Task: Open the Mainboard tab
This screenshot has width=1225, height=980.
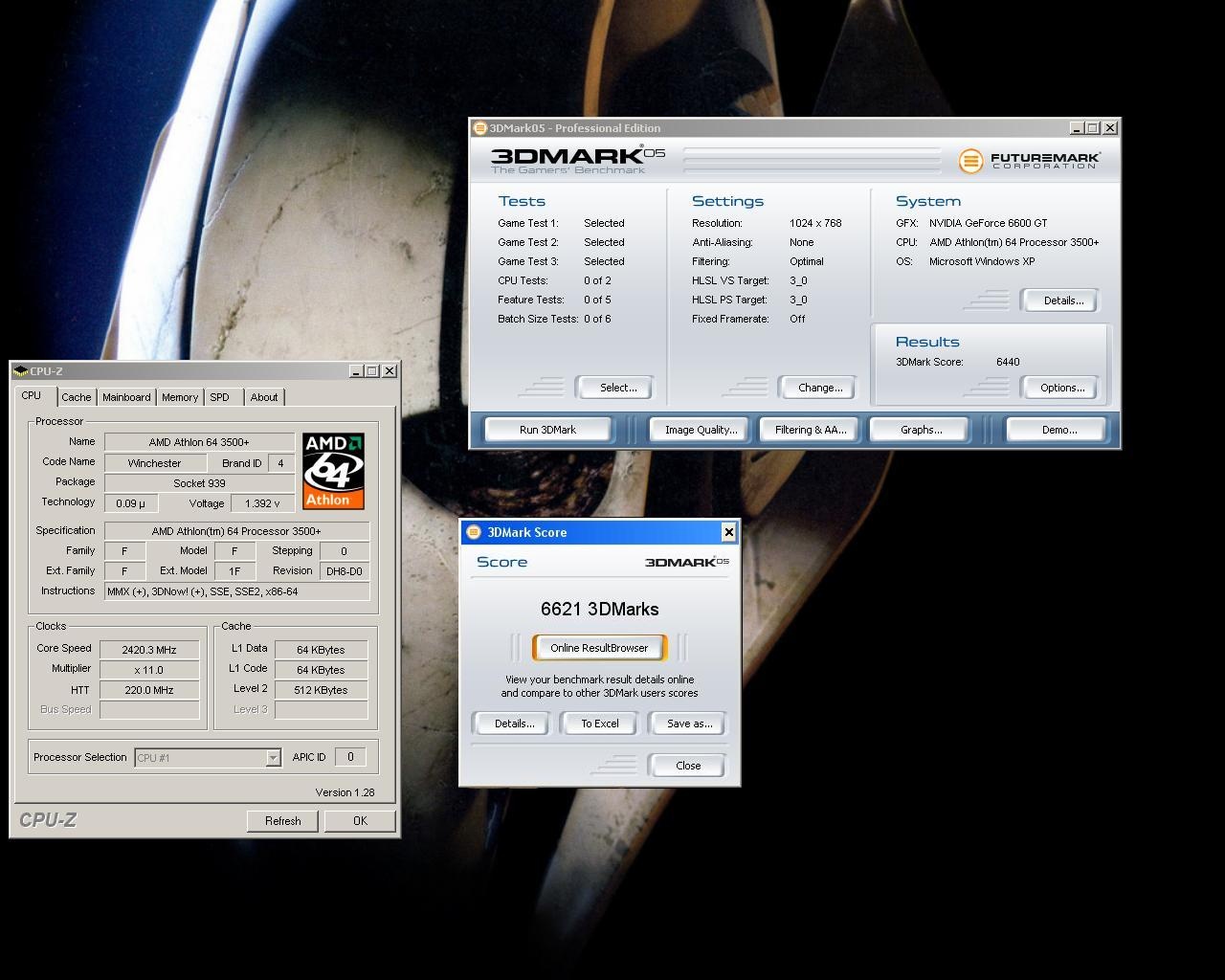Action: [x=126, y=397]
